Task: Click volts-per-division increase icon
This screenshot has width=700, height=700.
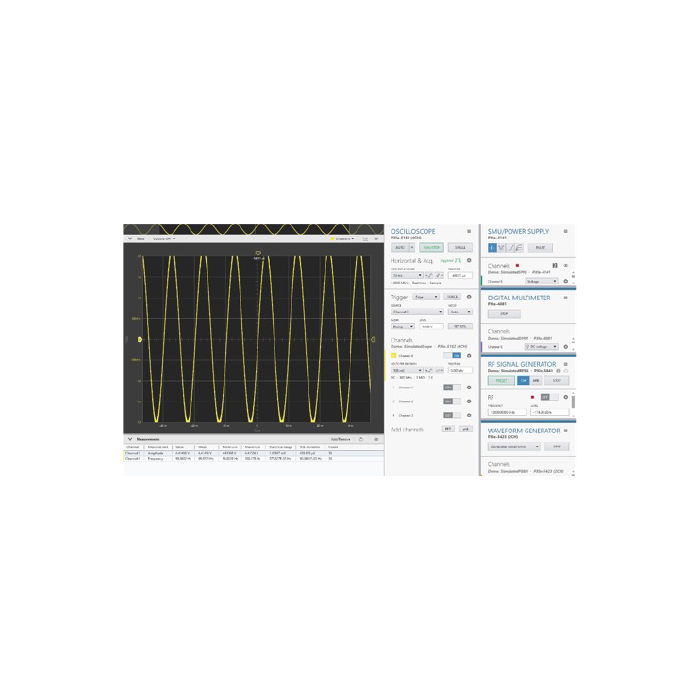Action: [x=439, y=371]
